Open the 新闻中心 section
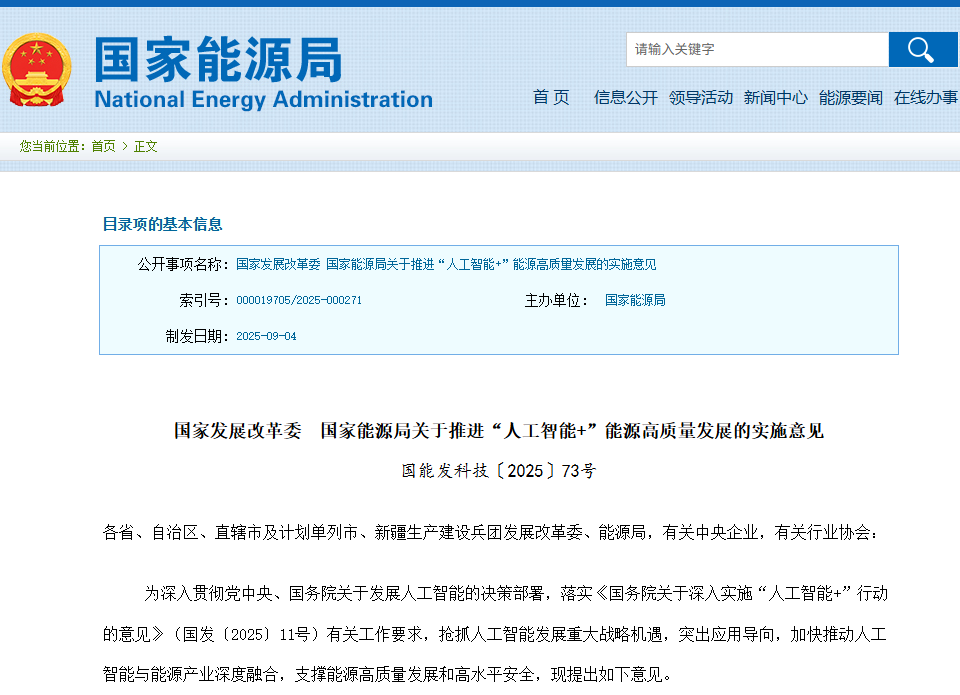Screen dimensions: 960x695 point(776,97)
